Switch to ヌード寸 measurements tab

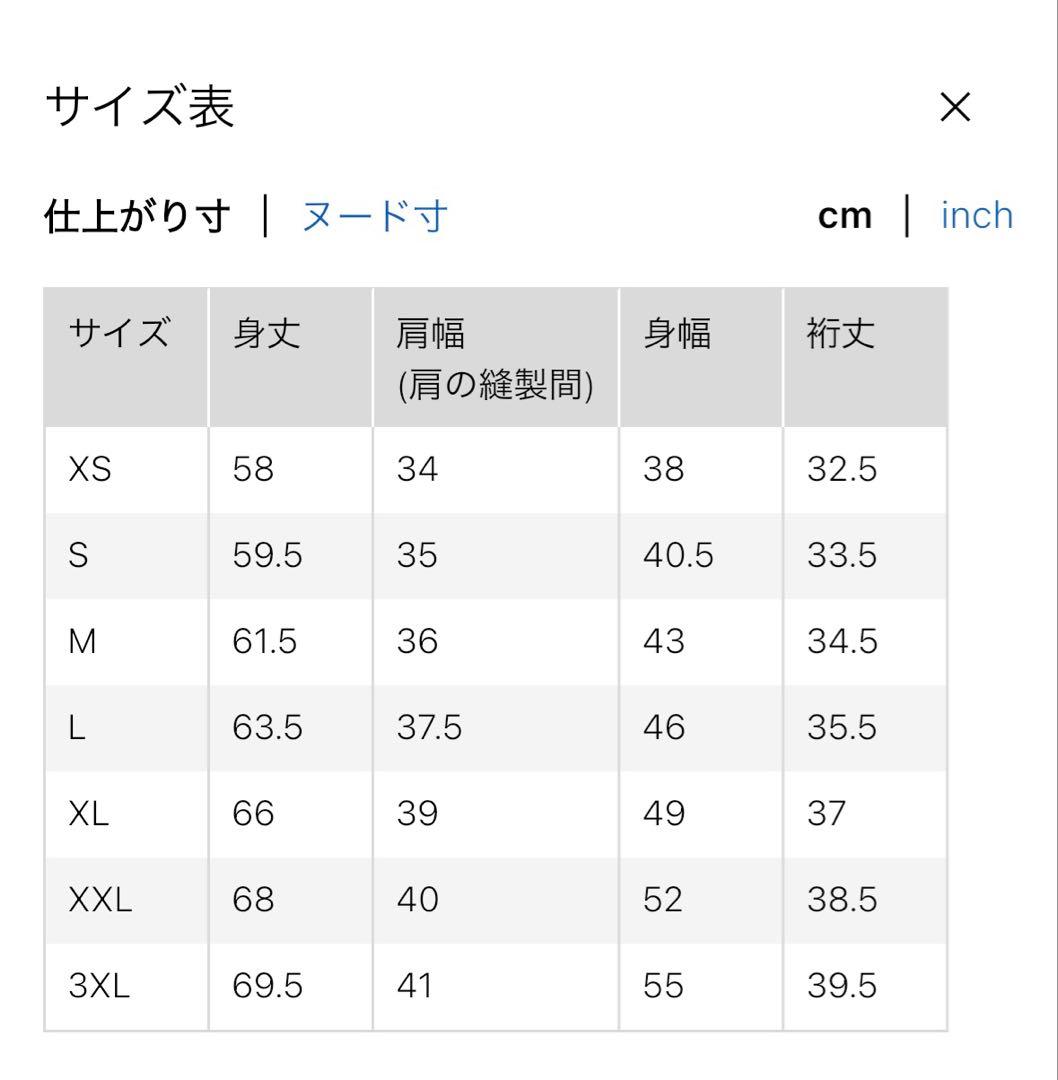point(375,216)
